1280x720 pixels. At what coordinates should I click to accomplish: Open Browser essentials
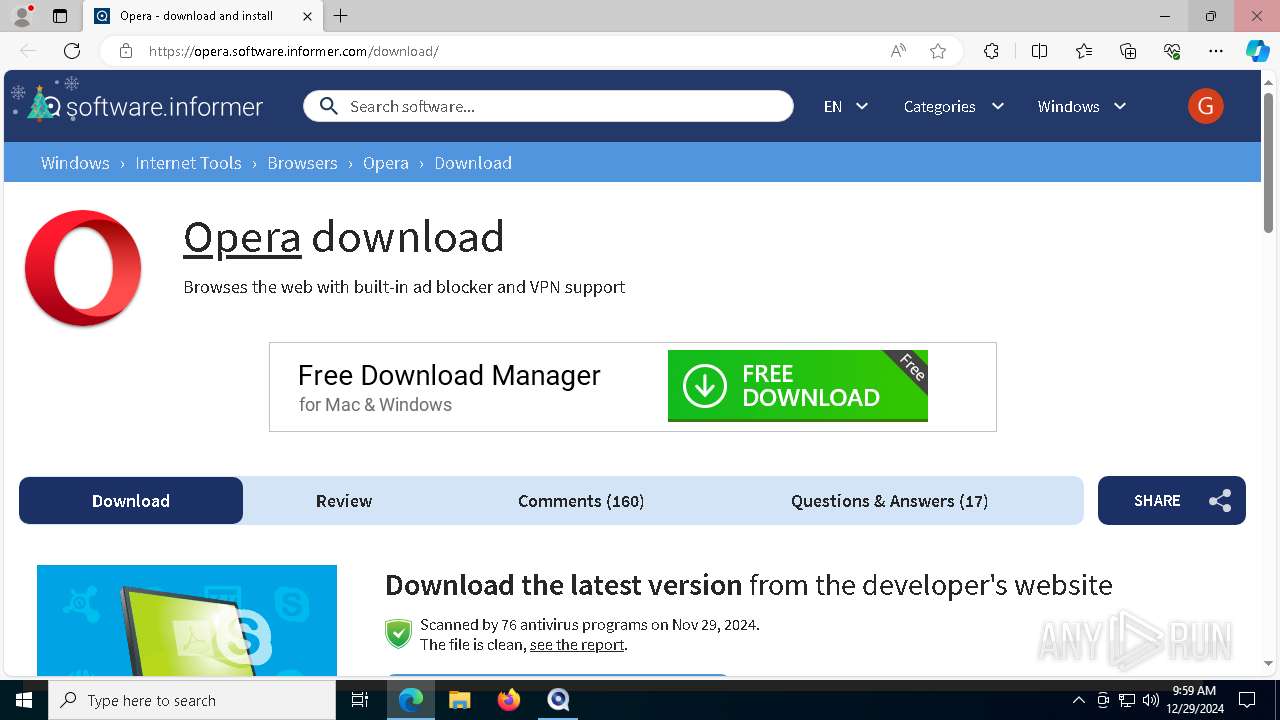point(1172,51)
